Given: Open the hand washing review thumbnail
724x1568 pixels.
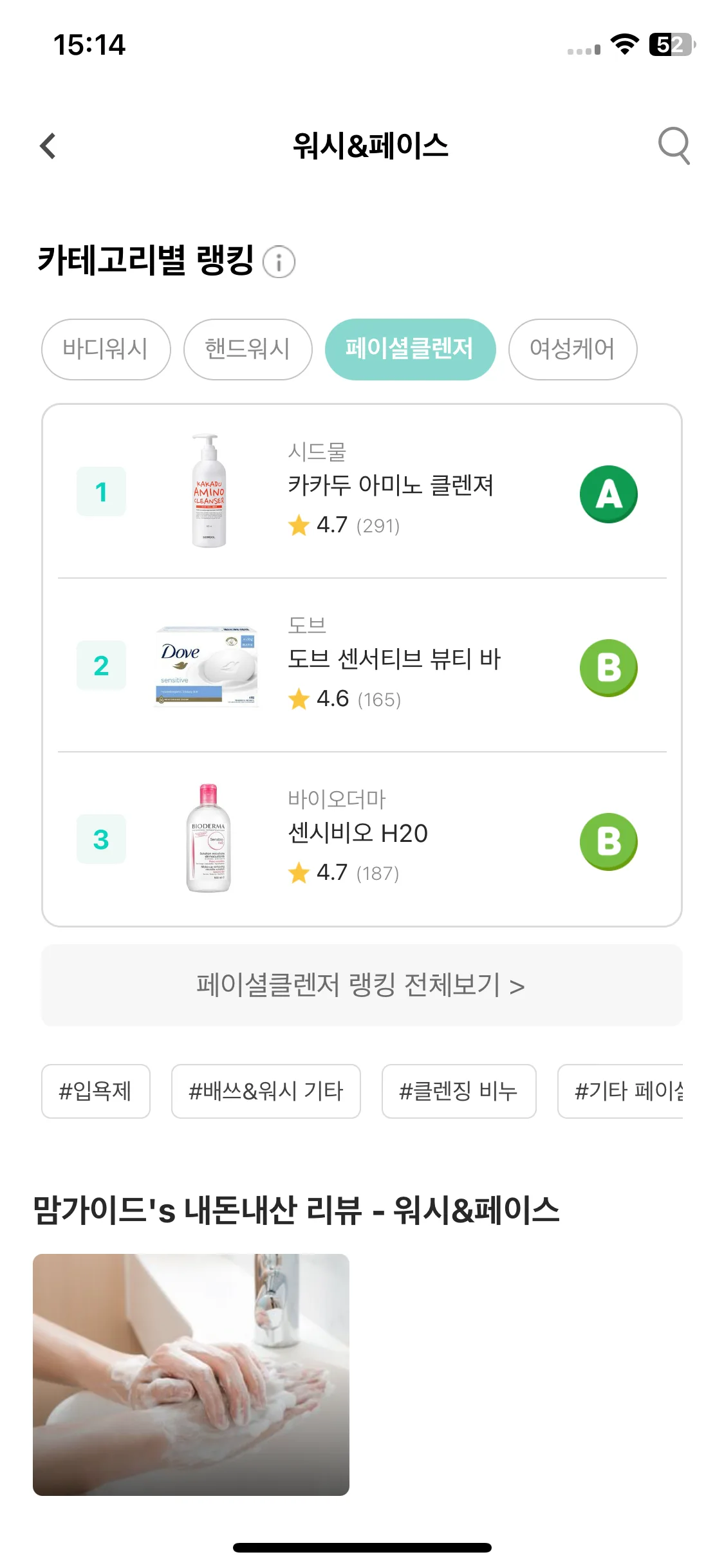Looking at the screenshot, I should [191, 1374].
